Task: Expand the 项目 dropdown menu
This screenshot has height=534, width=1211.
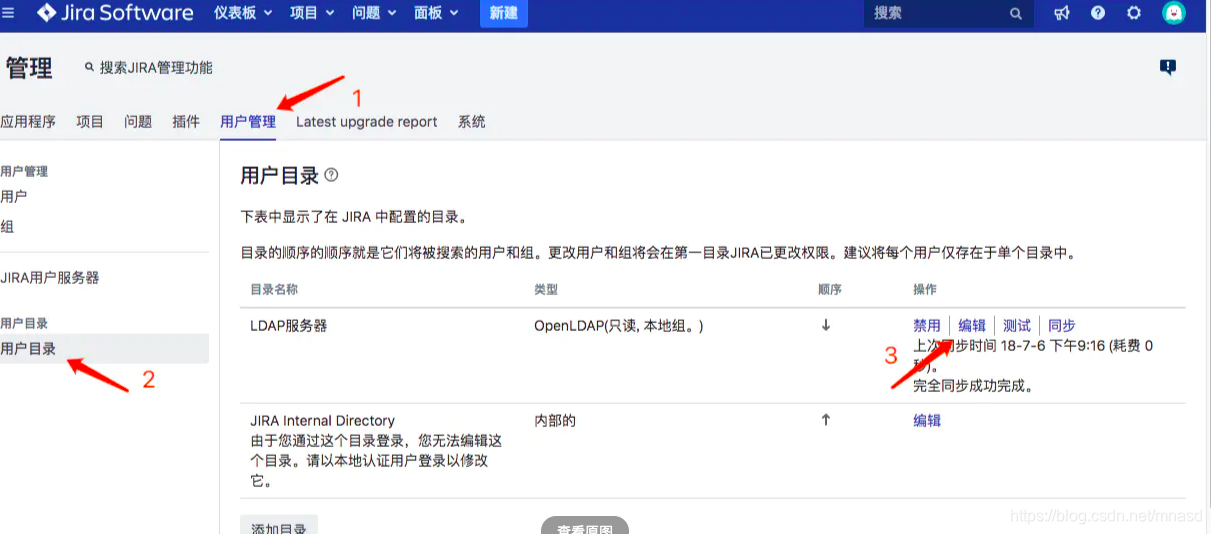Action: click(312, 13)
